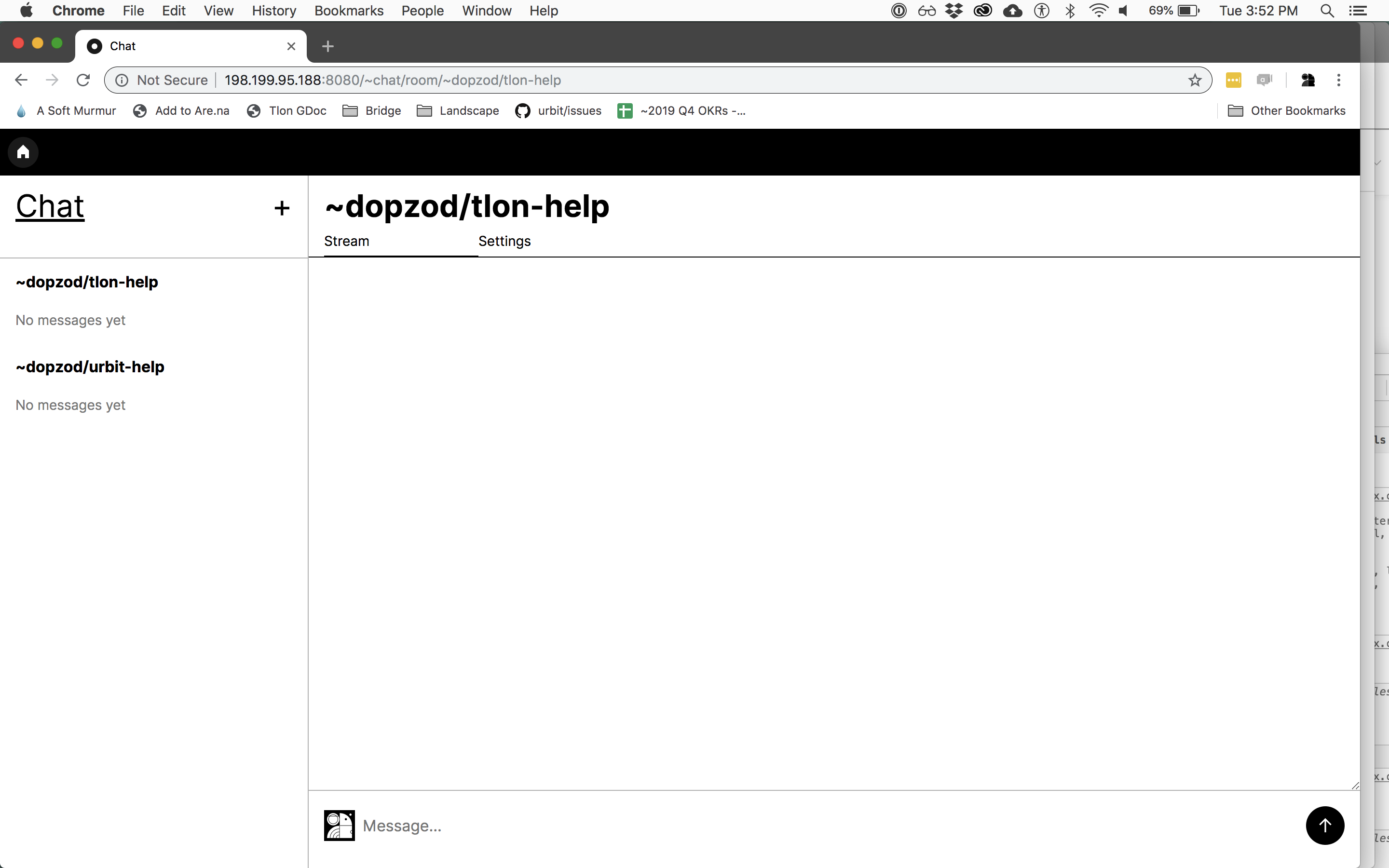The image size is (1389, 868).
Task: Open Chrome profile avatar
Action: (x=1307, y=80)
